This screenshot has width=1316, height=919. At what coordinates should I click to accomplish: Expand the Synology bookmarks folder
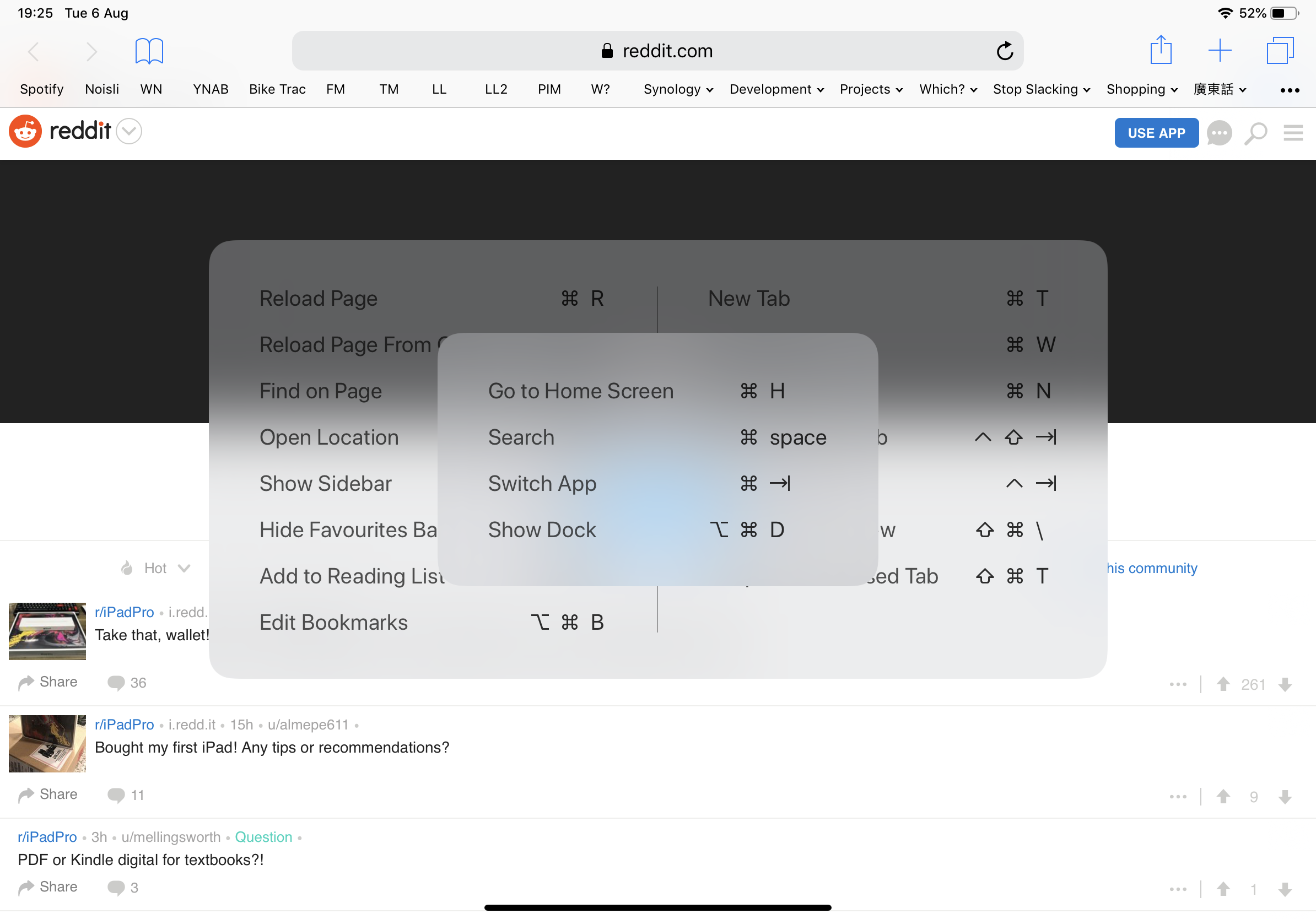pos(677,89)
